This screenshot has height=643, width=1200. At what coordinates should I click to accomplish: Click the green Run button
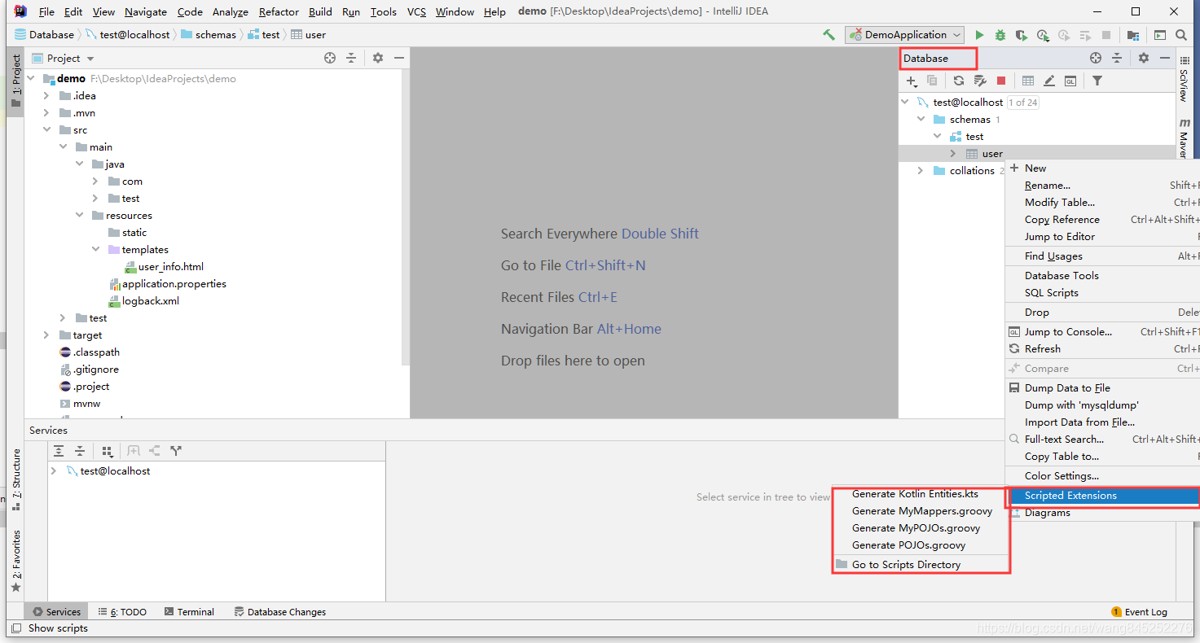979,35
